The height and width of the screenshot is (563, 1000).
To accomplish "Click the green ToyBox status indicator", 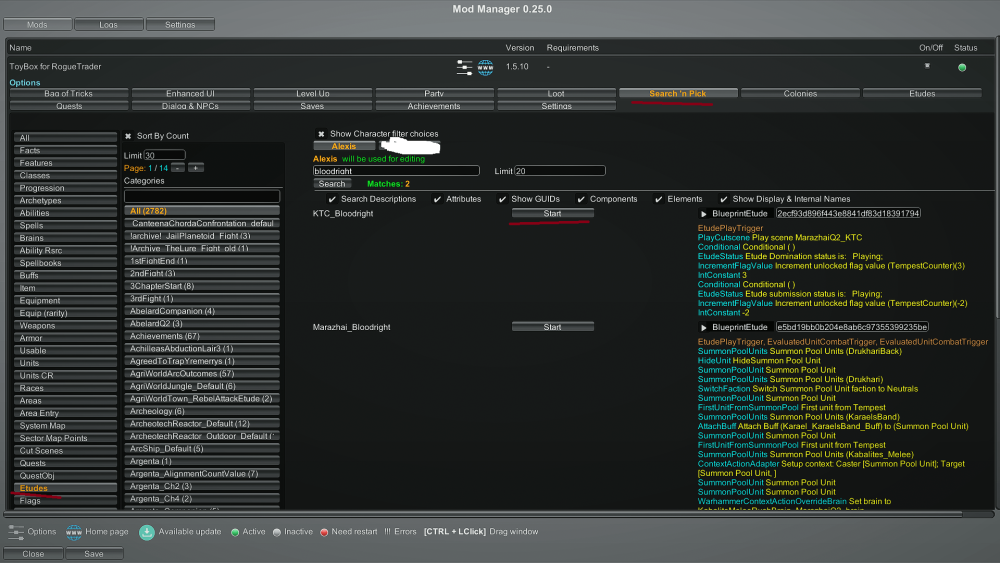I will click(x=962, y=67).
